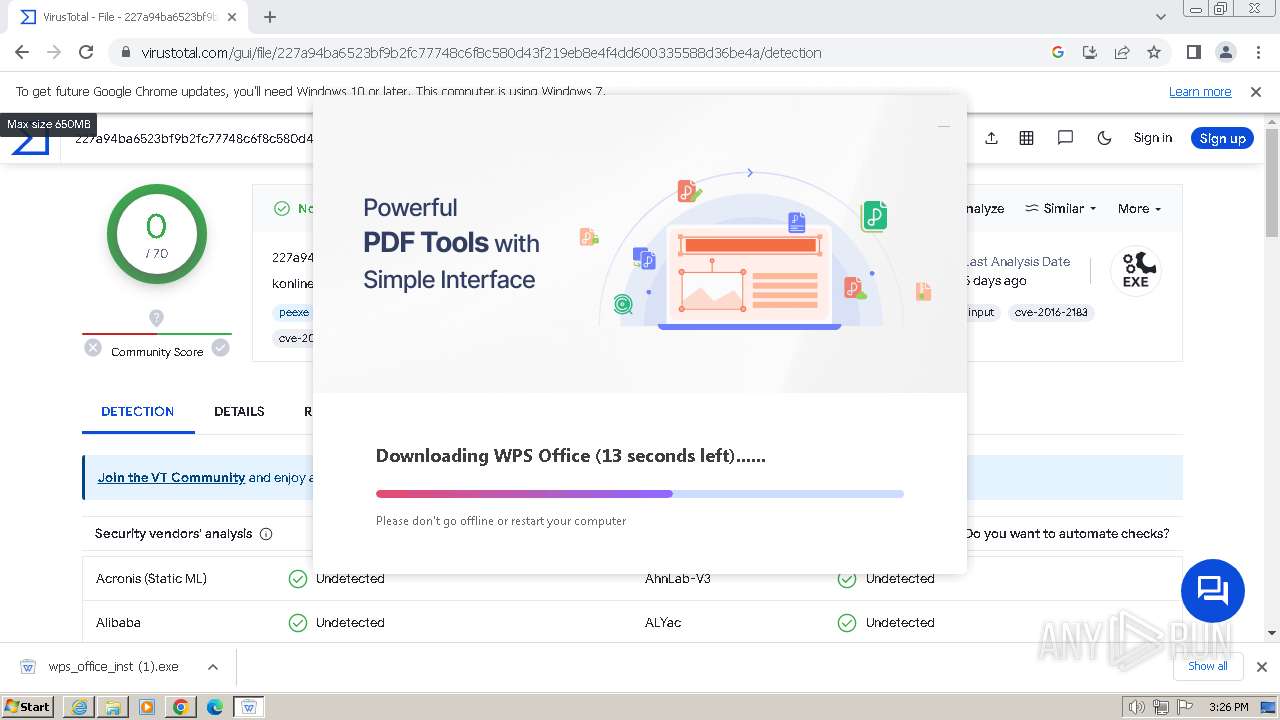This screenshot has width=1280, height=720.
Task: Click the Sign in link
Action: (x=1152, y=138)
